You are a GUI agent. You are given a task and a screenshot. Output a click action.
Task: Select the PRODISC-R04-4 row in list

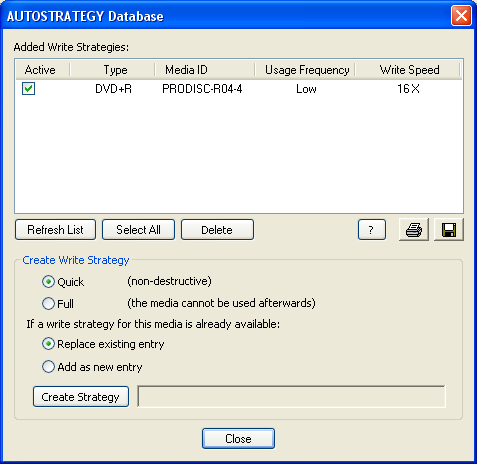[239, 89]
